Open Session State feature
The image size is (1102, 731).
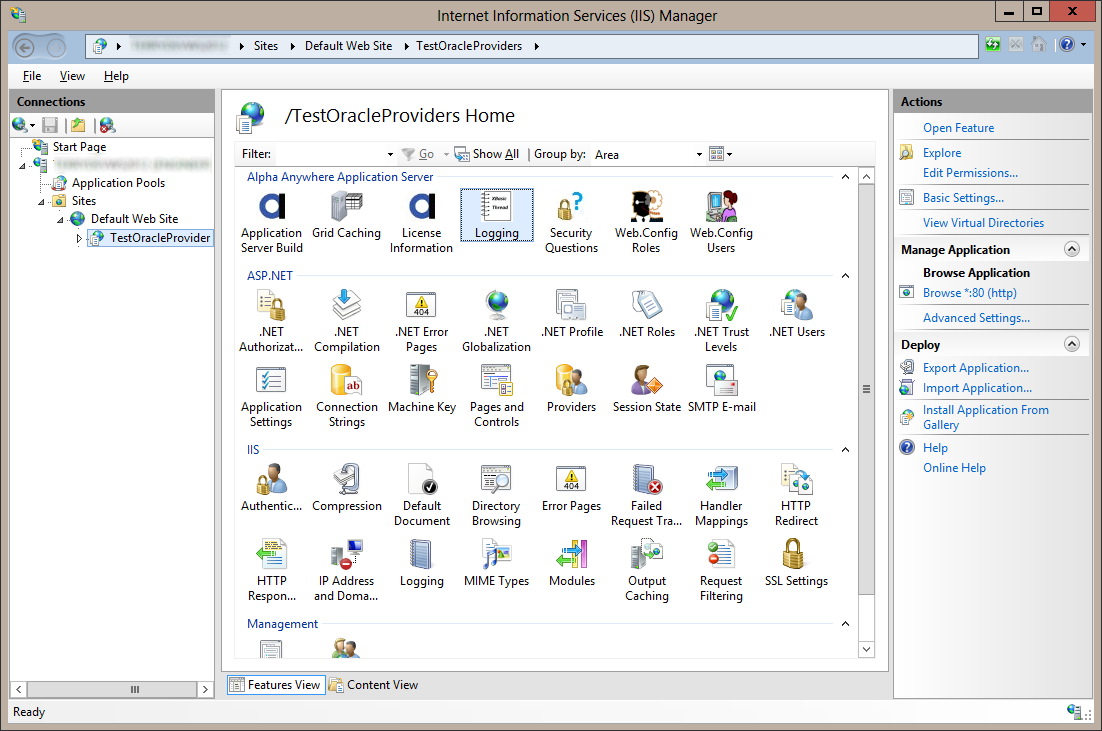tap(647, 389)
